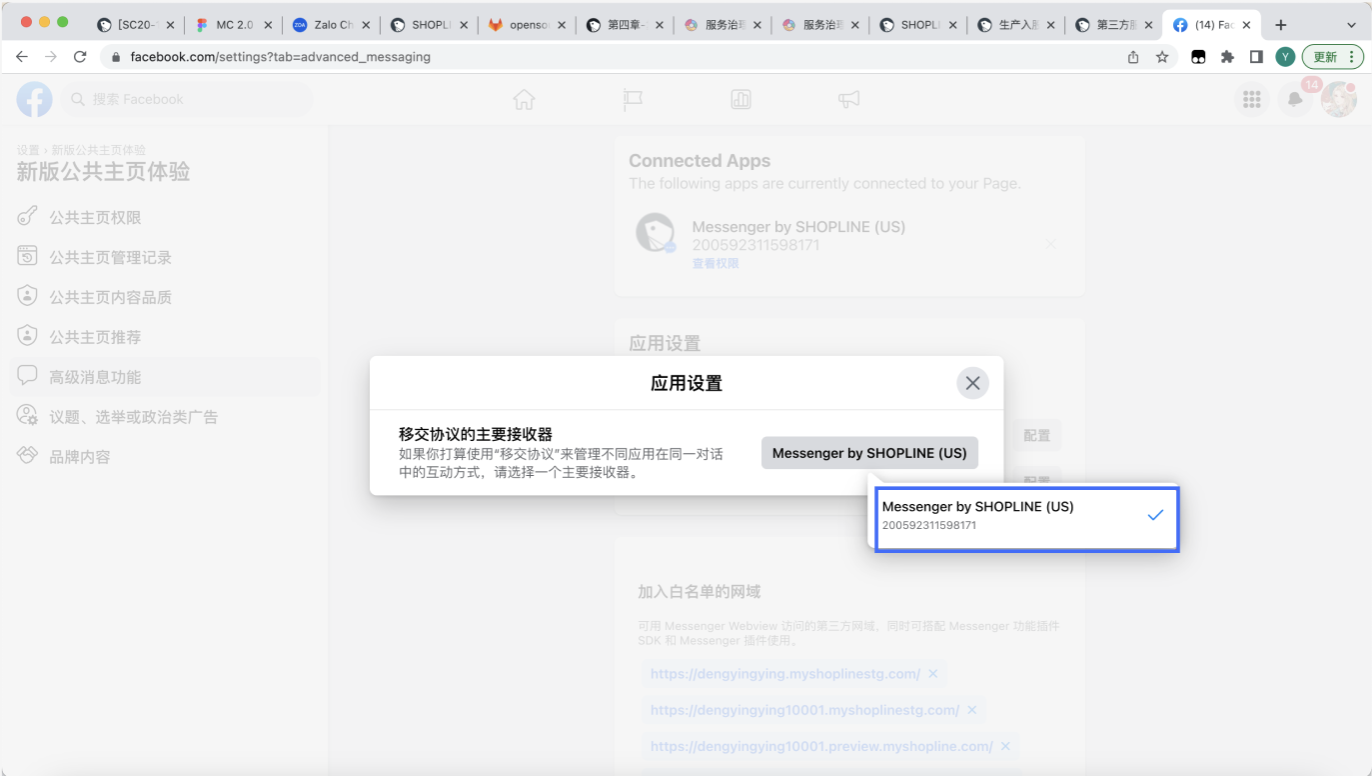Bookmark this page with the star icon
The image size is (1372, 776).
[1162, 57]
